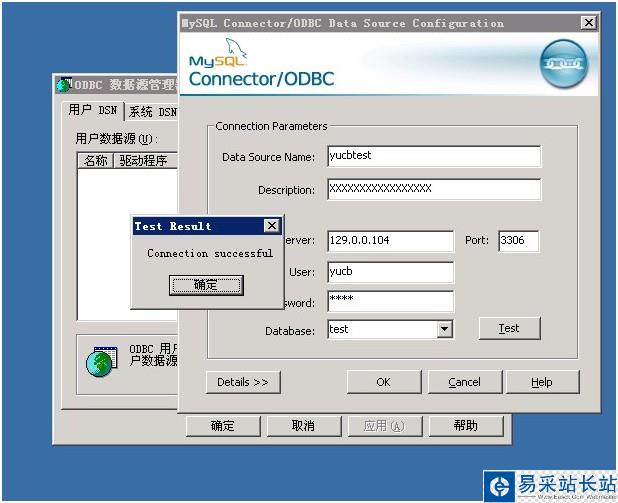Click the Port field showing 3306
Viewport: 618px width, 503px height.
pos(518,241)
